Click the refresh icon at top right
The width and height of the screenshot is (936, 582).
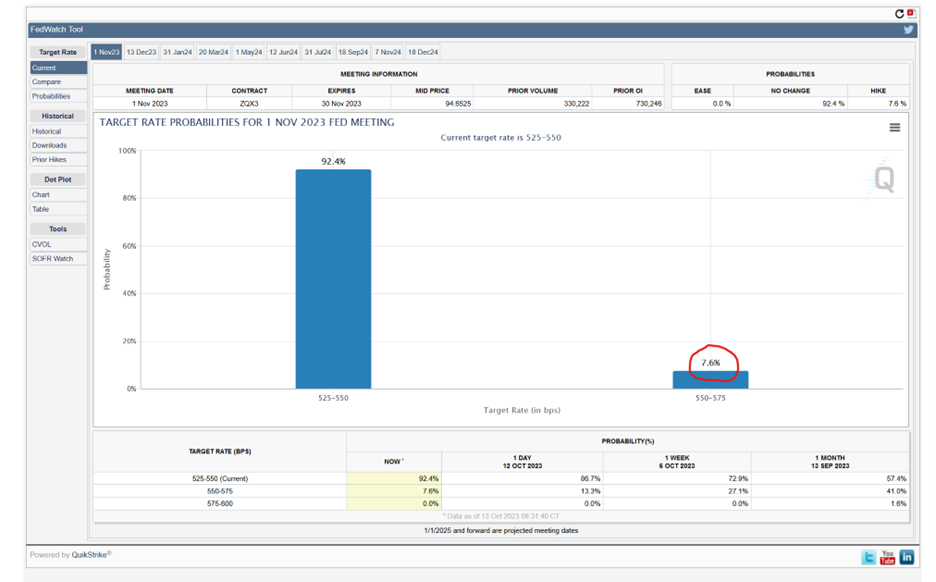[x=900, y=13]
